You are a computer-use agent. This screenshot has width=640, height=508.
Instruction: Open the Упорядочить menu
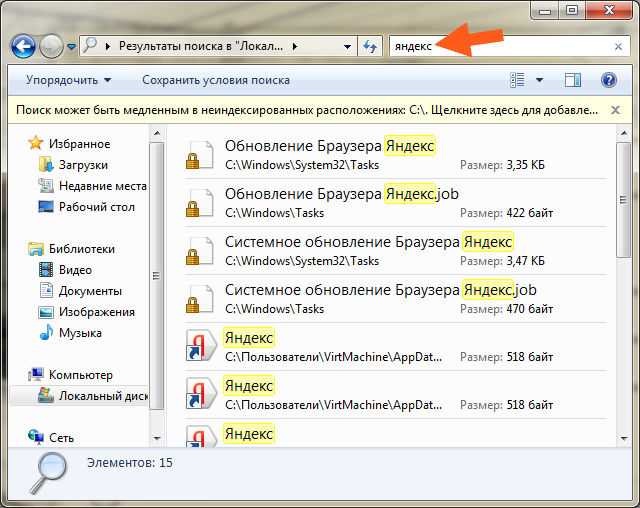coord(68,80)
